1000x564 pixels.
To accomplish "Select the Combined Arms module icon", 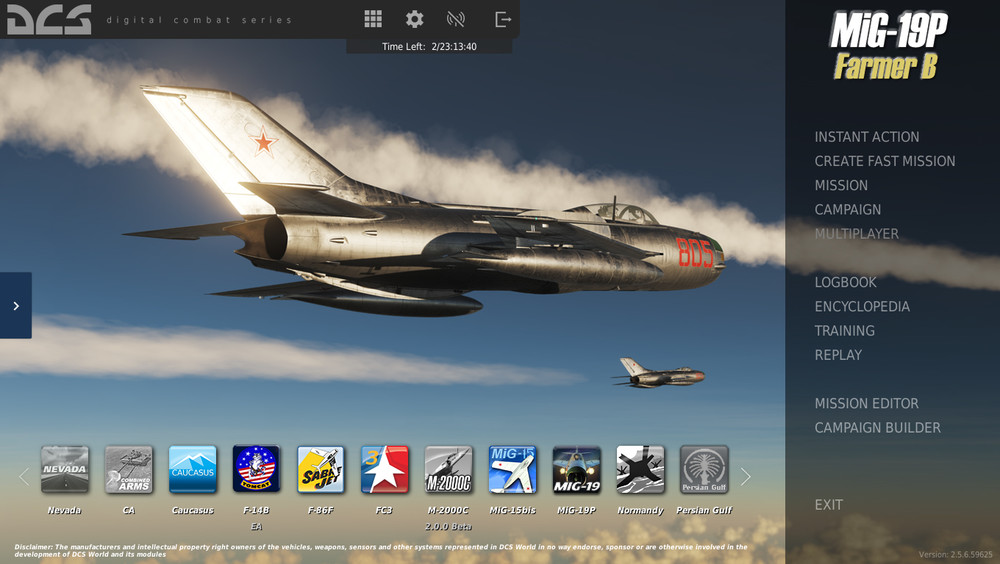I will coord(129,470).
